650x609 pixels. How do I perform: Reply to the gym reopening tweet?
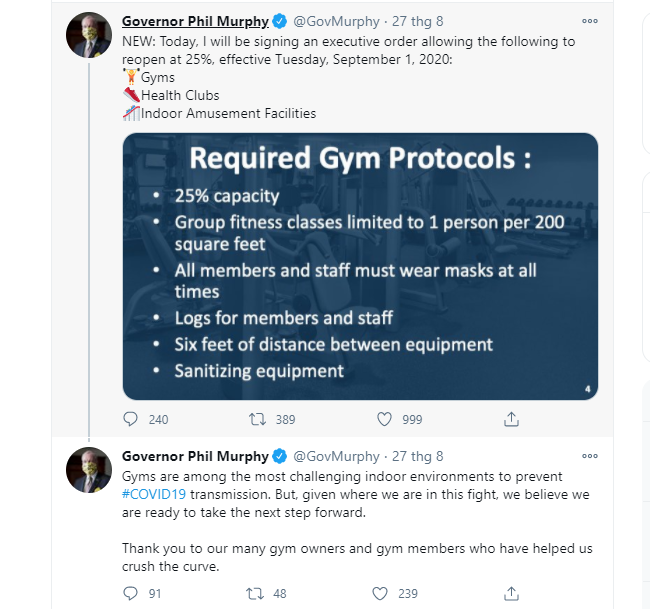pos(130,419)
